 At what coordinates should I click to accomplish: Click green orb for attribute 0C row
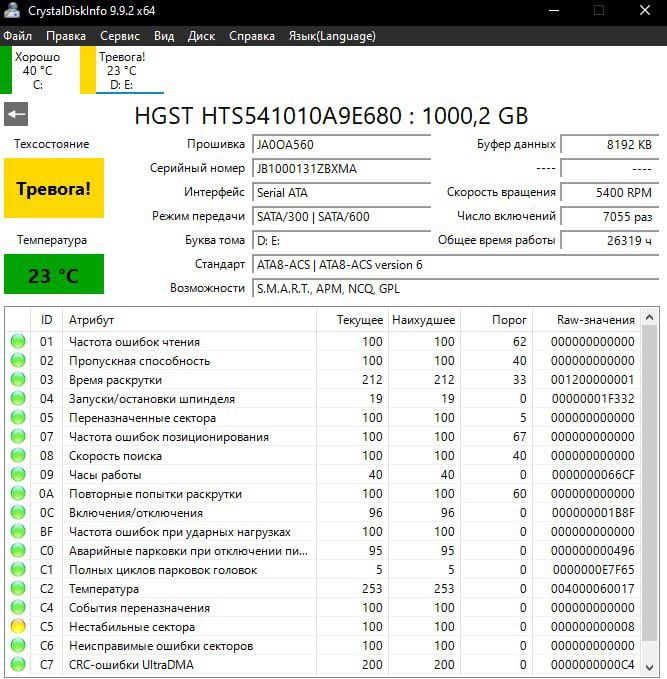click(18, 513)
